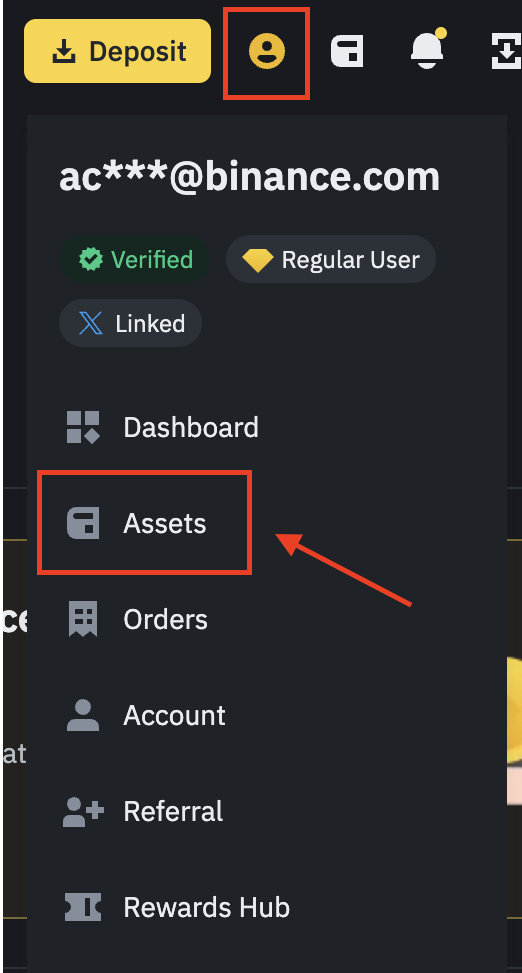Click the download app icon

506,51
